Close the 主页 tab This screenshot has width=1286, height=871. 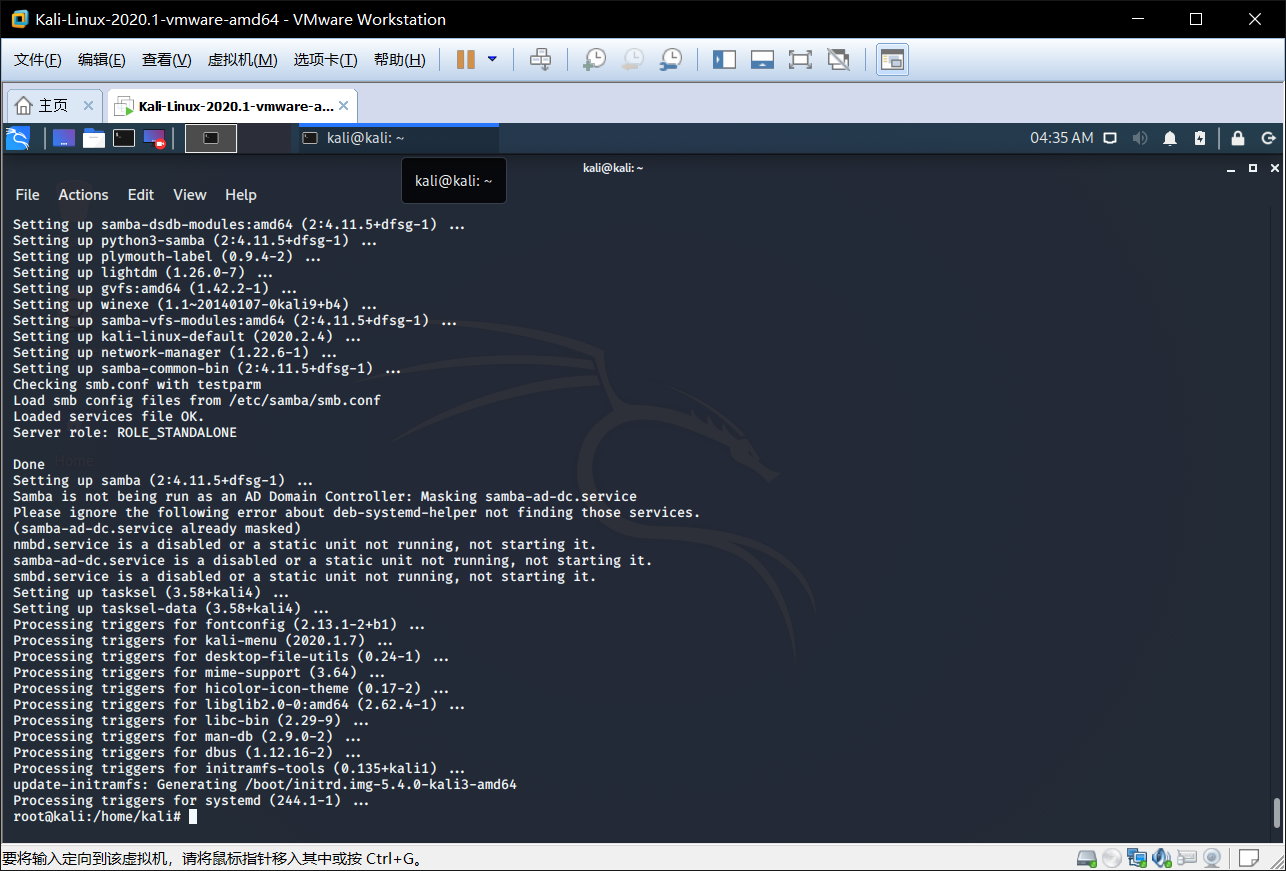point(88,106)
